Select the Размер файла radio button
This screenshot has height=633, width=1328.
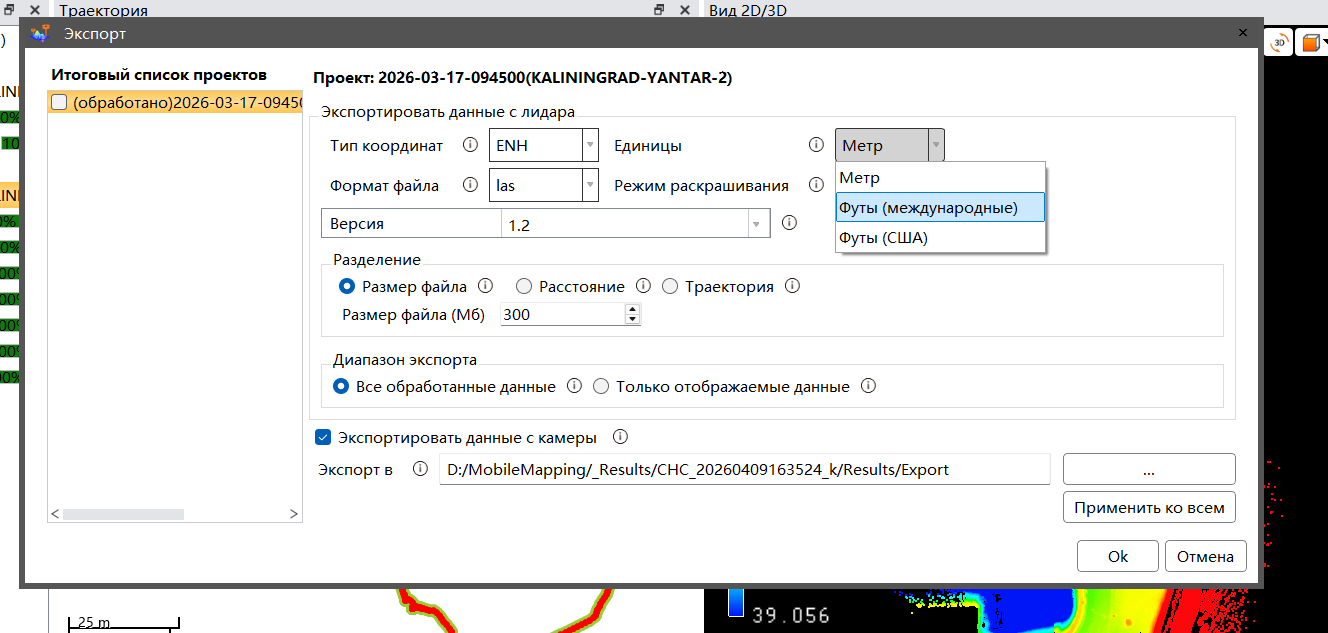pyautogui.click(x=347, y=286)
